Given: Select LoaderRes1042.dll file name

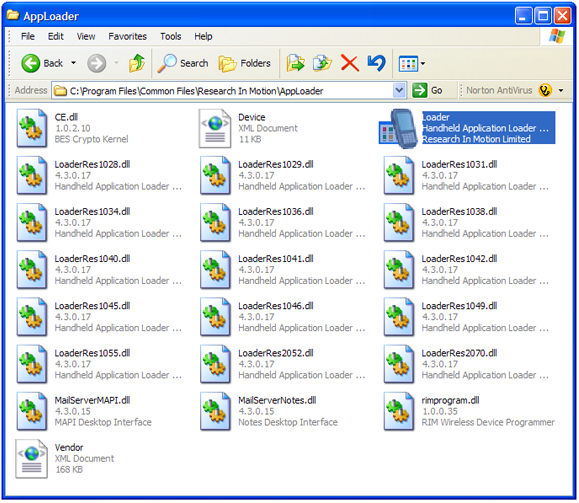Looking at the screenshot, I should click(x=459, y=259).
